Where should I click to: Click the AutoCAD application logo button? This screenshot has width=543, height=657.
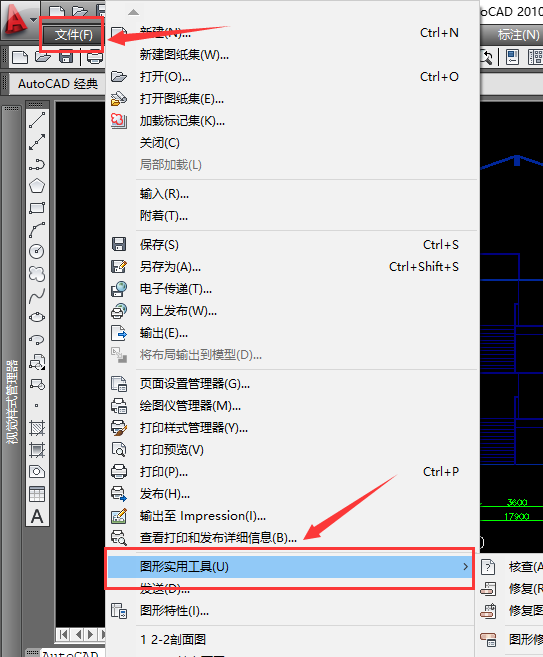[15, 20]
